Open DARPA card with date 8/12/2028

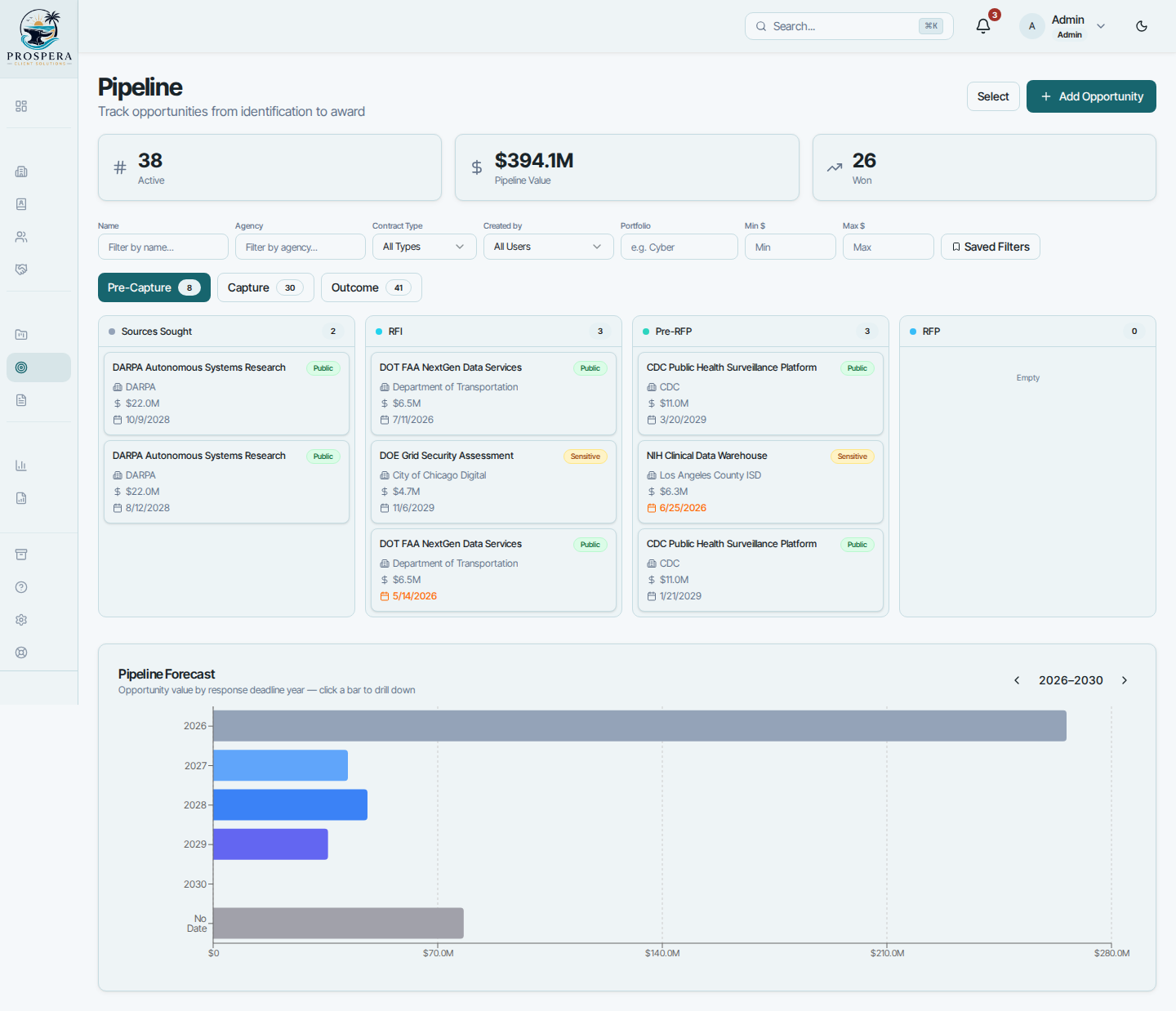(226, 482)
